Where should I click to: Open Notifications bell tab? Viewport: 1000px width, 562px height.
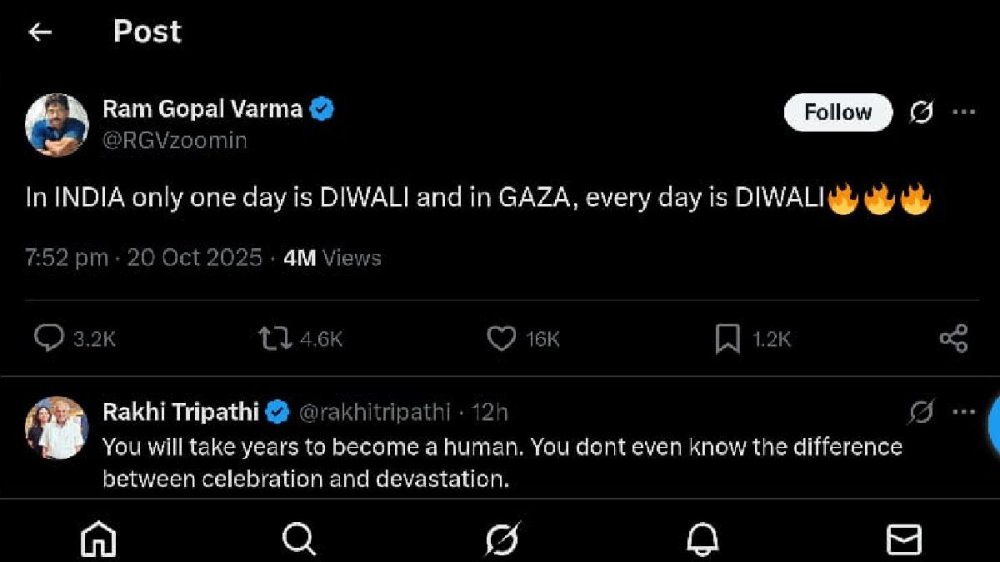[703, 540]
